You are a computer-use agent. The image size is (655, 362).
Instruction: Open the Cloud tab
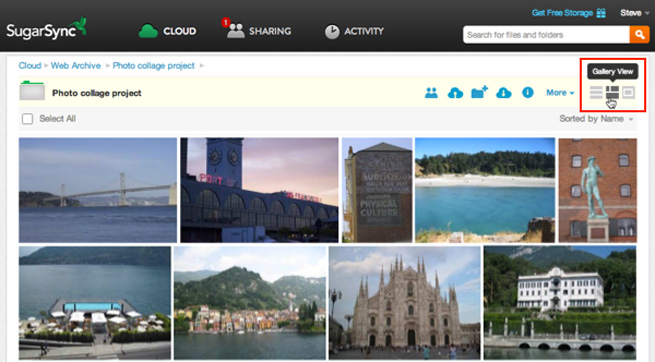click(168, 31)
